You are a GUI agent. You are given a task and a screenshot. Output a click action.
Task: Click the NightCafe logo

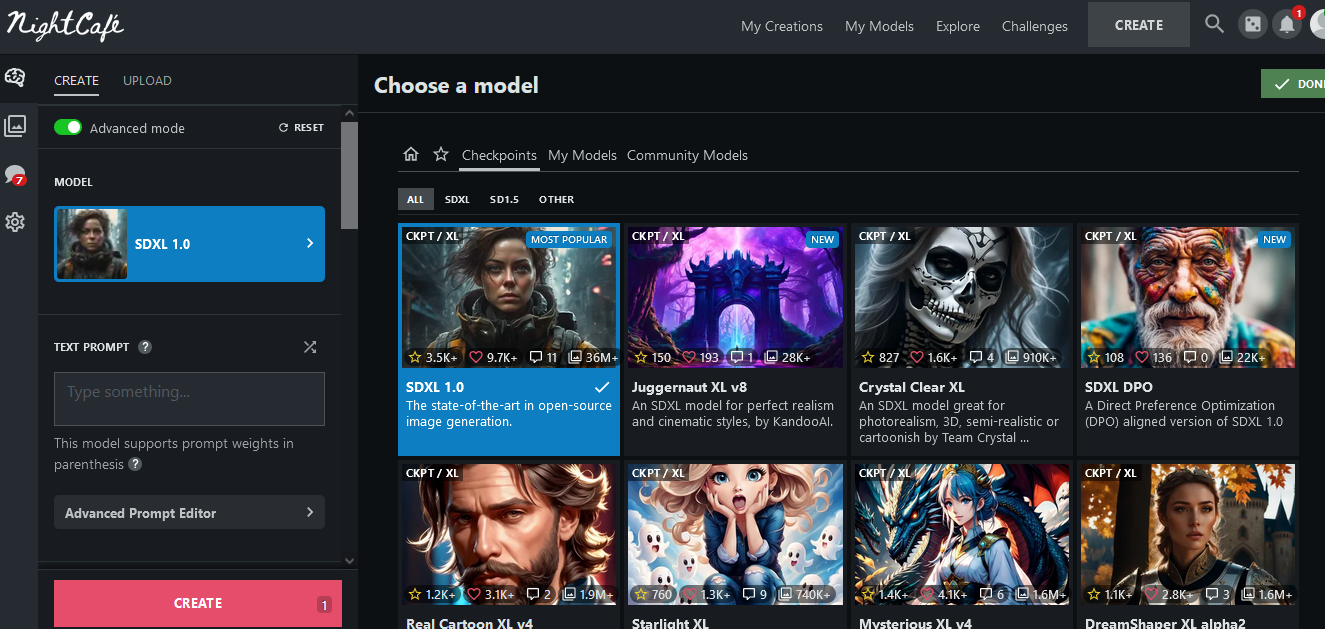click(x=64, y=24)
